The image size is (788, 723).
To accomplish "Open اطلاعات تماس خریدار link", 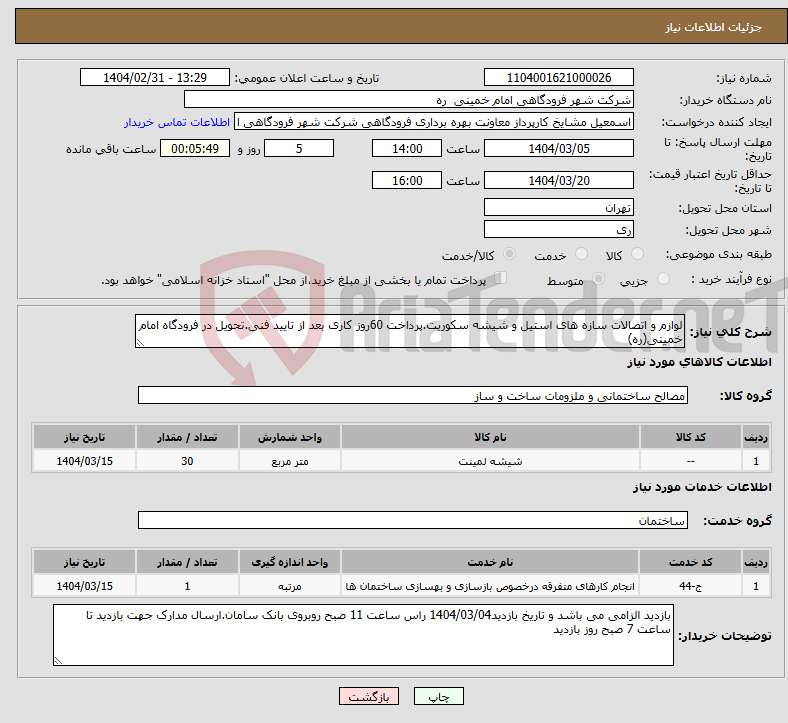I will tap(177, 122).
